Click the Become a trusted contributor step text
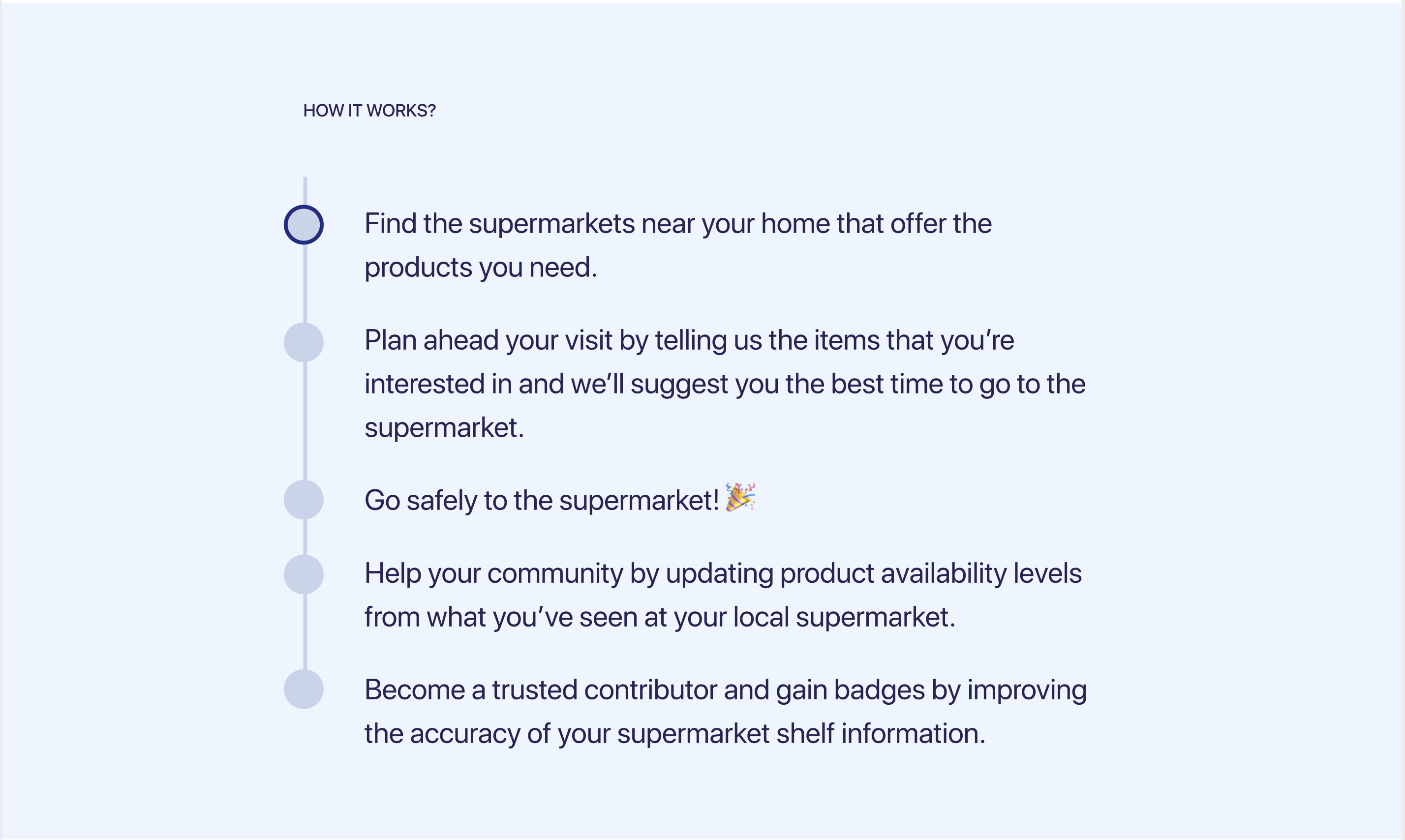The height and width of the screenshot is (840, 1405). pyautogui.click(x=725, y=712)
